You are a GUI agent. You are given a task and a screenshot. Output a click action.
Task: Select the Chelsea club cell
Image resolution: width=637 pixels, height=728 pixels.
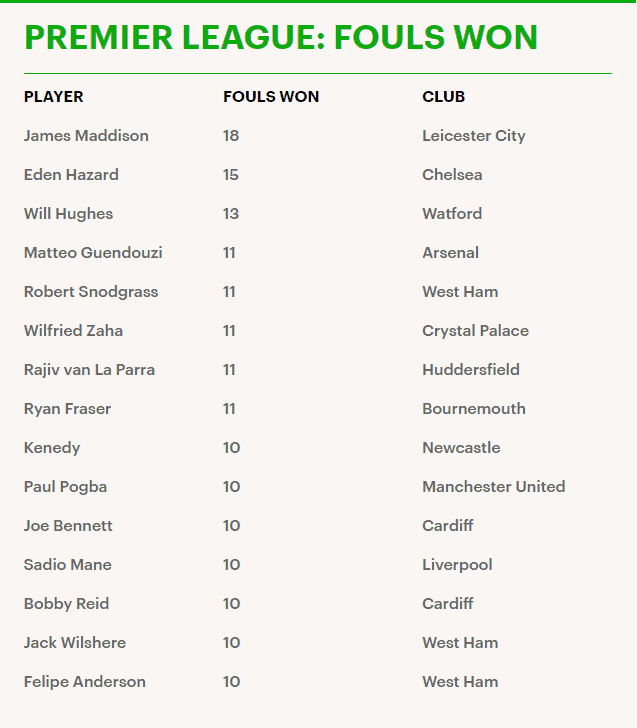point(452,175)
